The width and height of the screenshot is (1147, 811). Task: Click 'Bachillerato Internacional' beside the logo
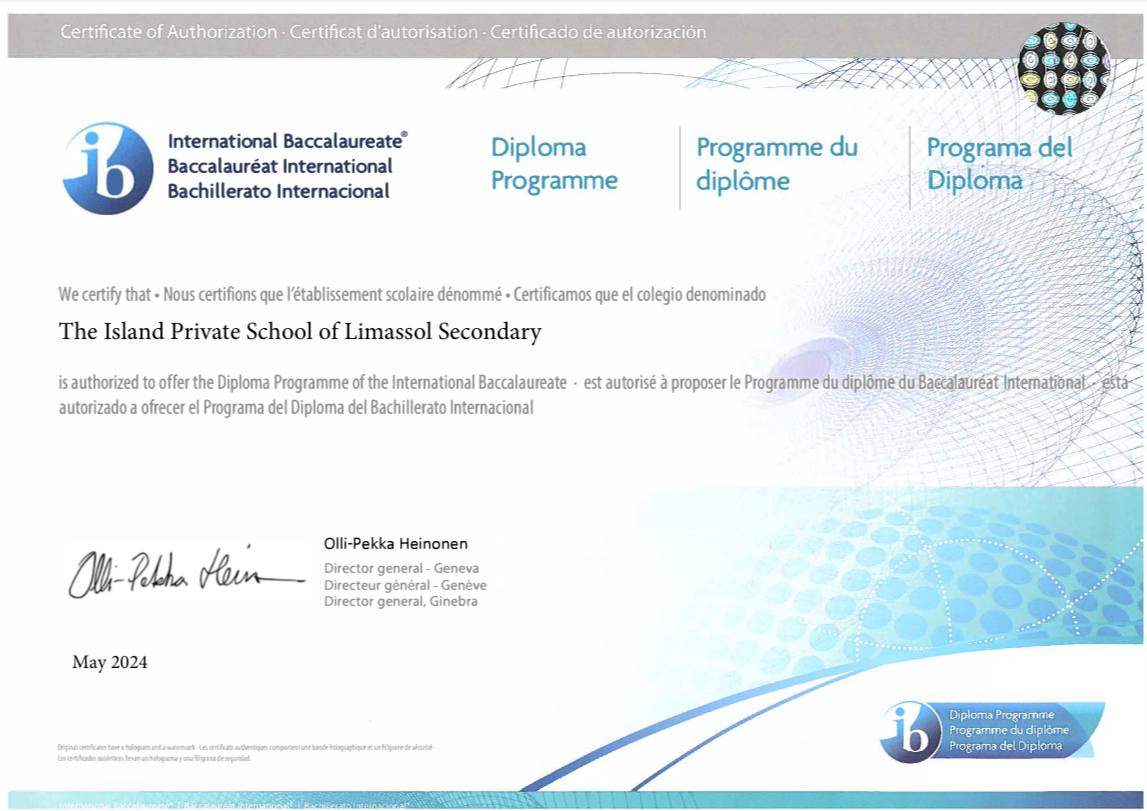[279, 191]
